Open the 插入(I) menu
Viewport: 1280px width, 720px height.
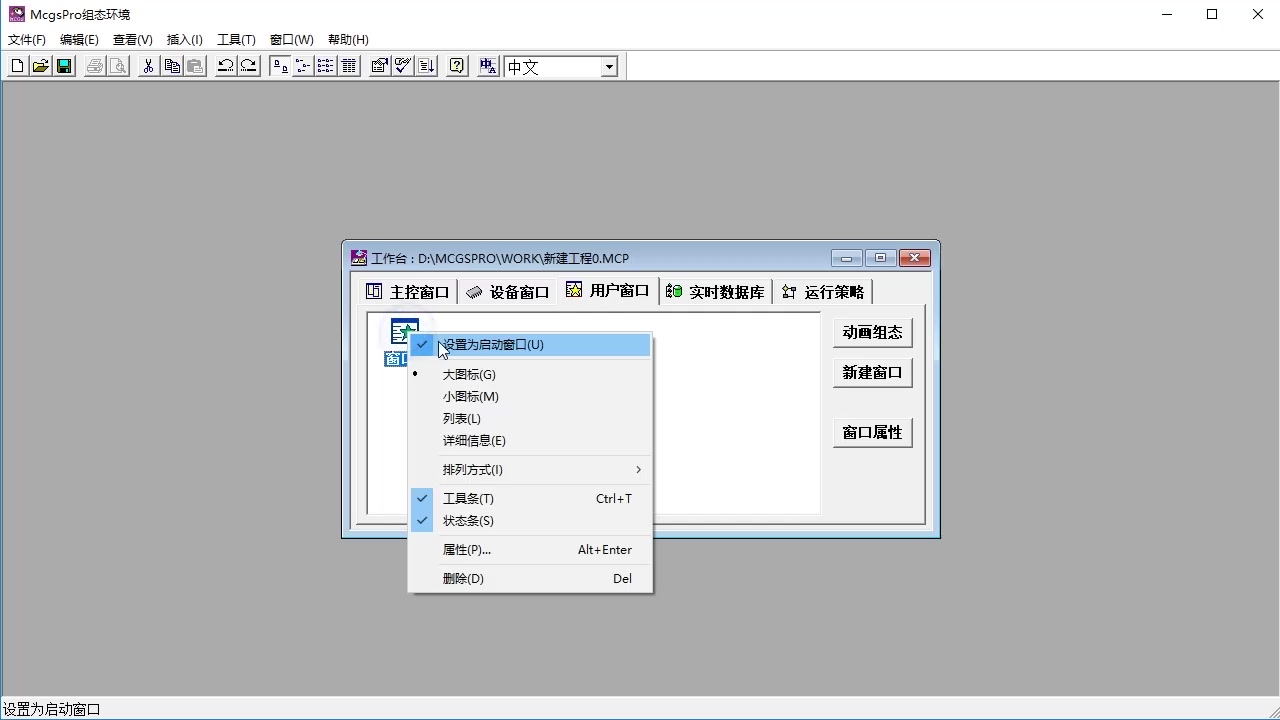pos(185,40)
